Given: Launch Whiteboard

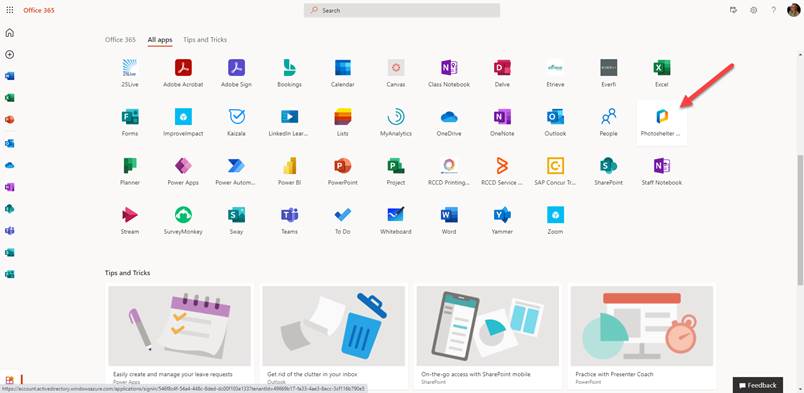Looking at the screenshot, I should [396, 221].
